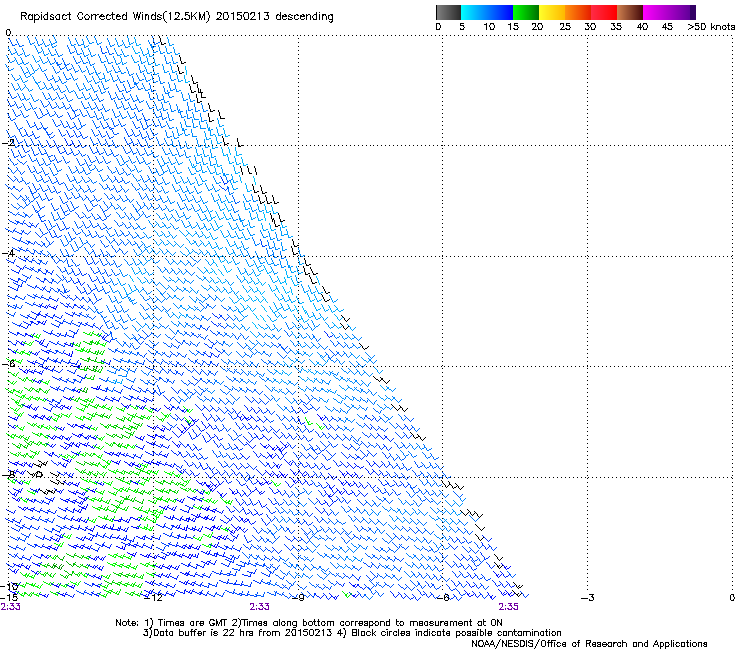The image size is (740, 650).
Task: Click longitude label '-12' on bottom axis
Action: (x=153, y=598)
